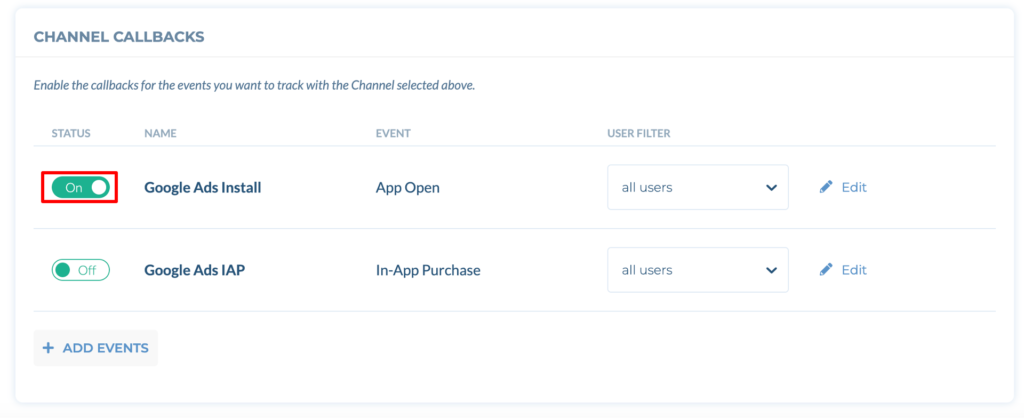The image size is (1024, 418).
Task: Click the pencil icon for Google Ads Install
Action: point(826,187)
